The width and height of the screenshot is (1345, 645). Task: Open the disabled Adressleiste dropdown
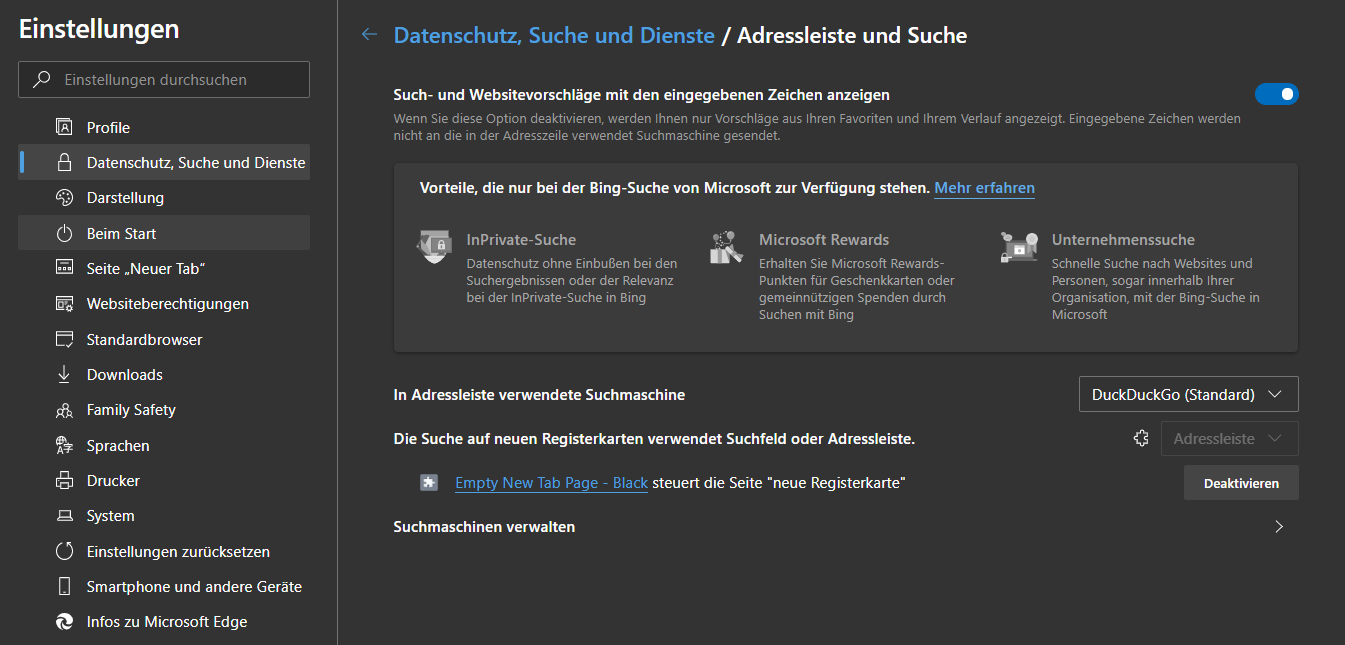point(1230,439)
